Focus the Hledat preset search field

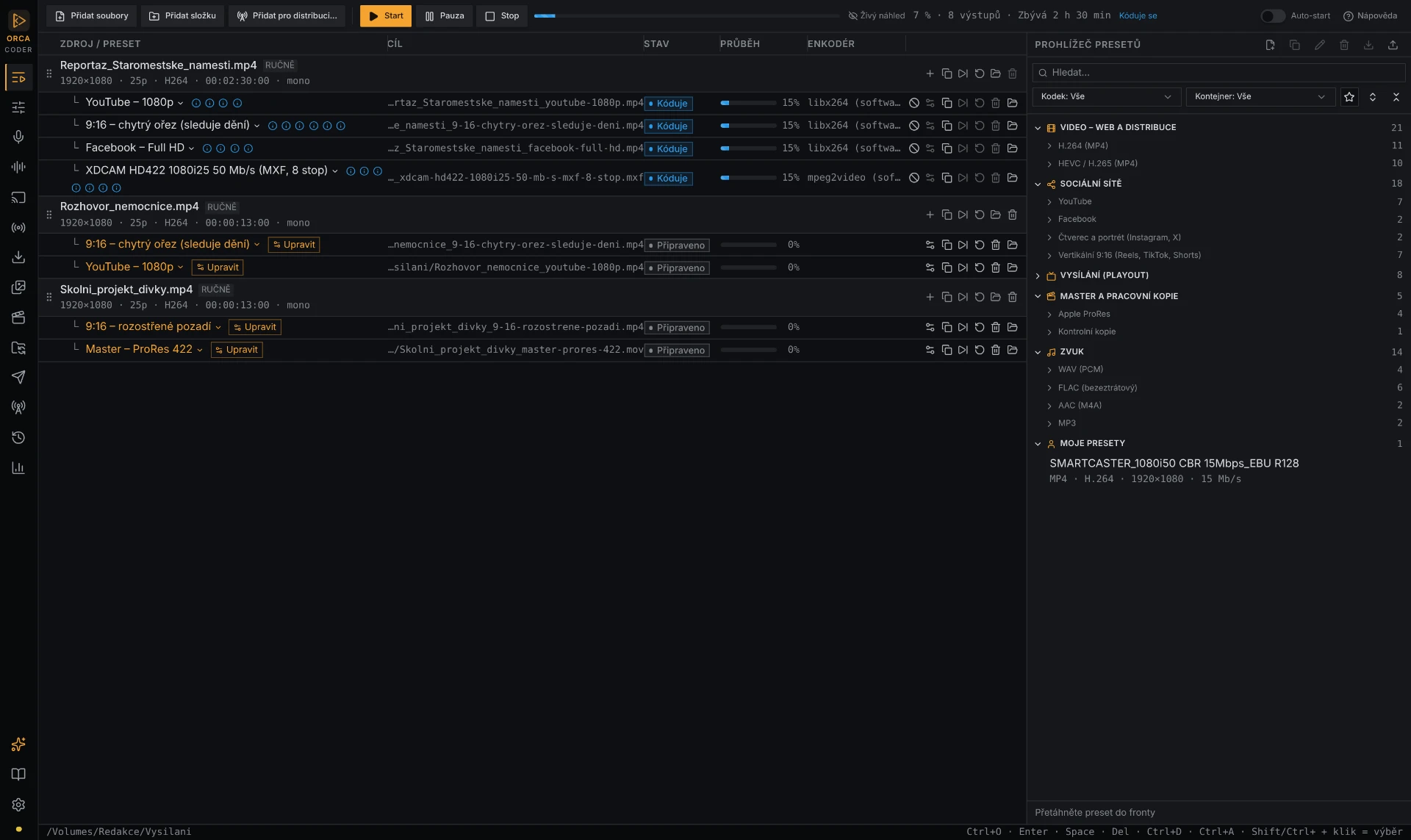[1218, 73]
